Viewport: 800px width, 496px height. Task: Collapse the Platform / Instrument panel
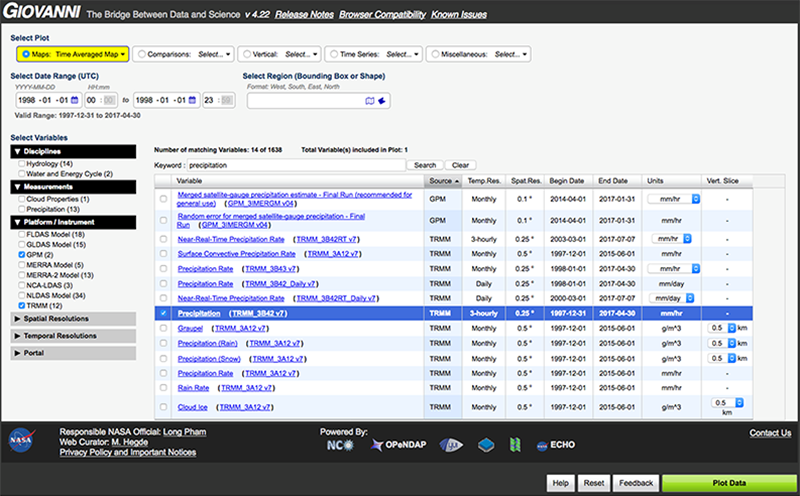(73, 222)
